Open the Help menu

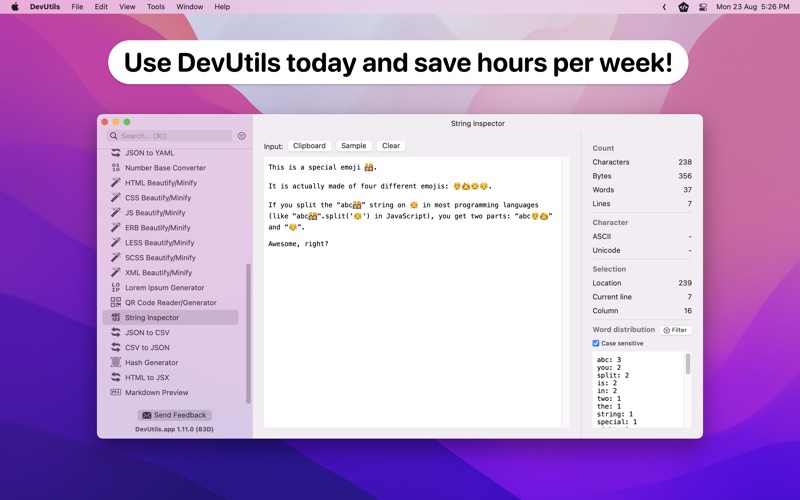point(222,7)
